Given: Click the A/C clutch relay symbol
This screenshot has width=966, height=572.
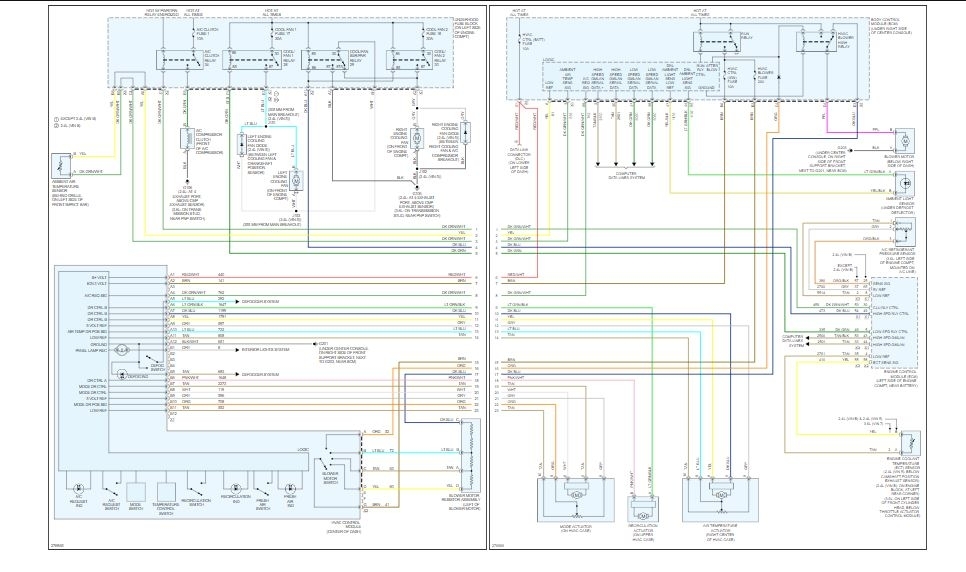Looking at the screenshot, I should tap(180, 60).
